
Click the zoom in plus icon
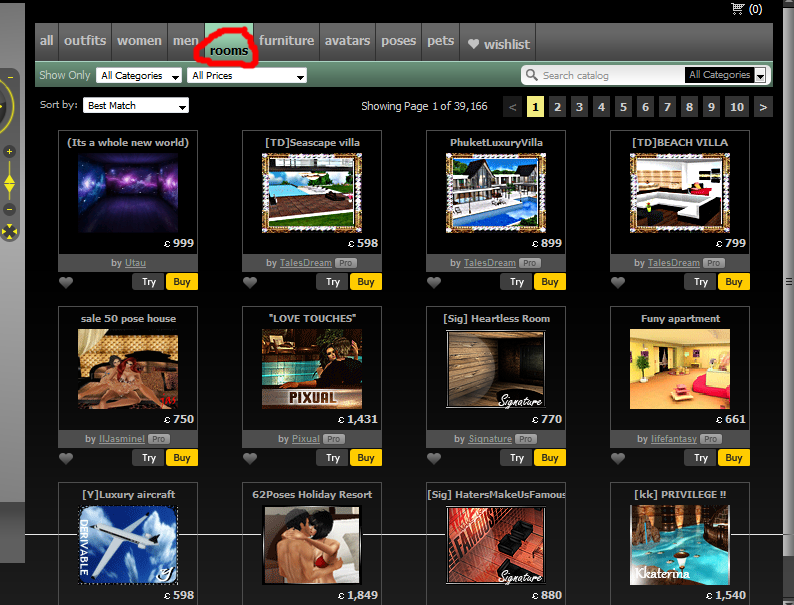pos(10,152)
